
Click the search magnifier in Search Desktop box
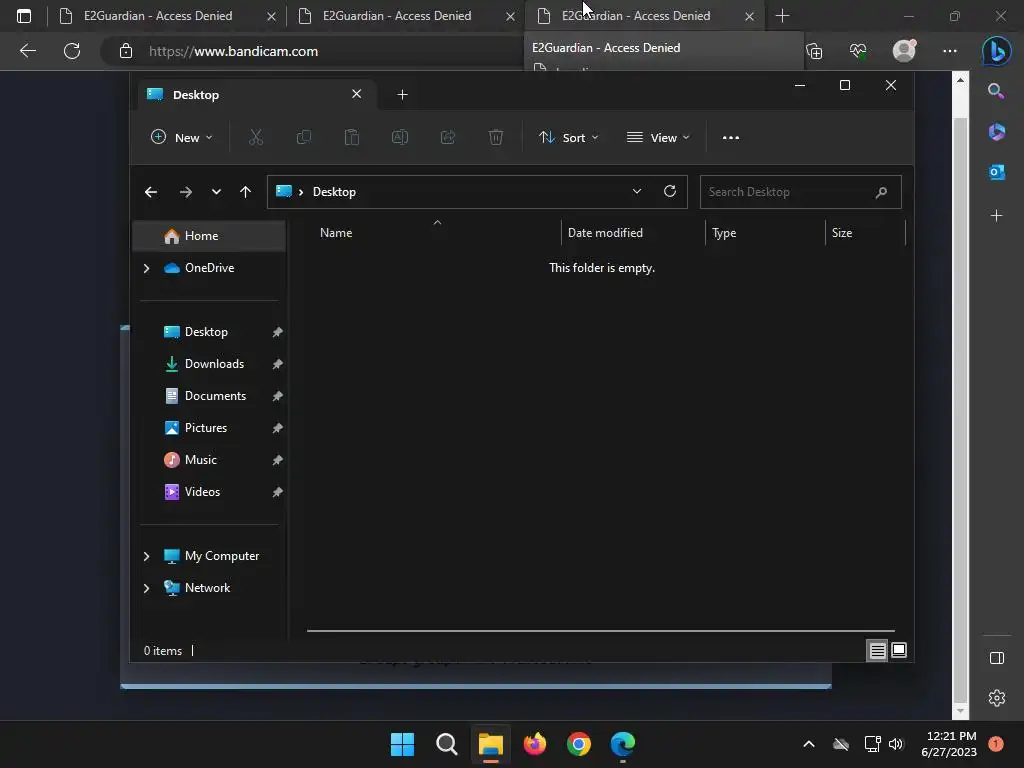881,192
